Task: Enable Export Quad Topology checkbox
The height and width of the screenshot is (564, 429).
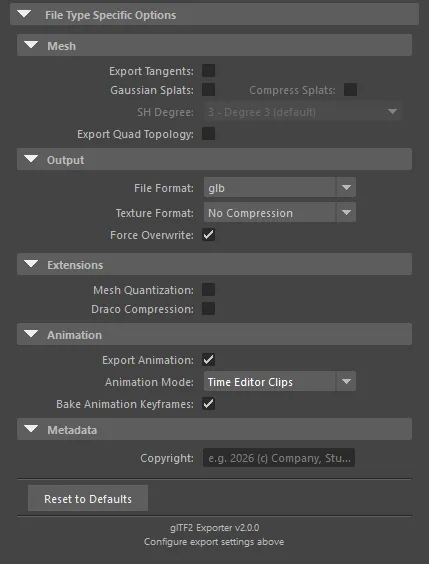Action: point(209,134)
